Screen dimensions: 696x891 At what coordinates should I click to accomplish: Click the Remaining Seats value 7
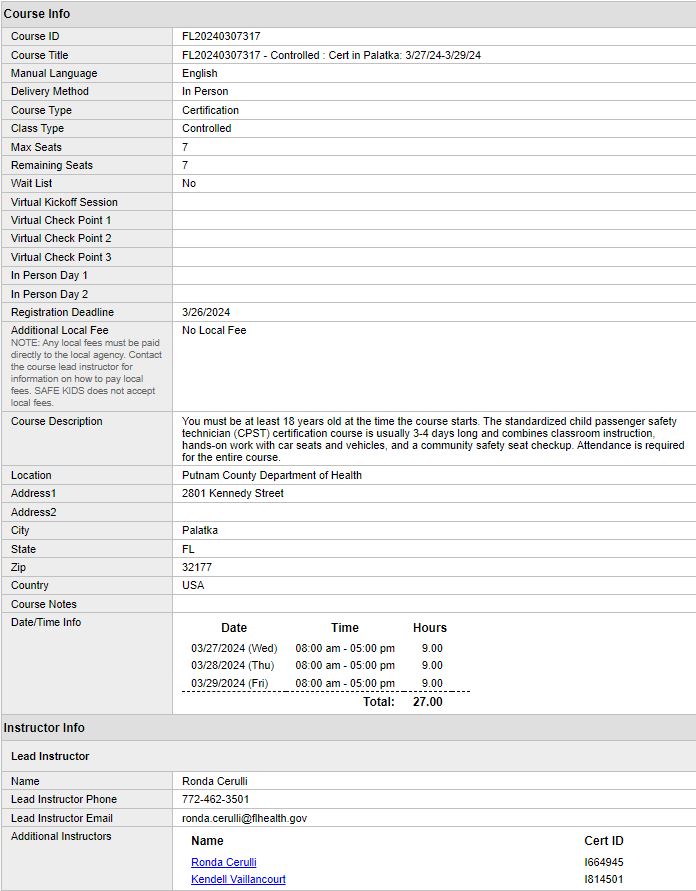point(185,165)
